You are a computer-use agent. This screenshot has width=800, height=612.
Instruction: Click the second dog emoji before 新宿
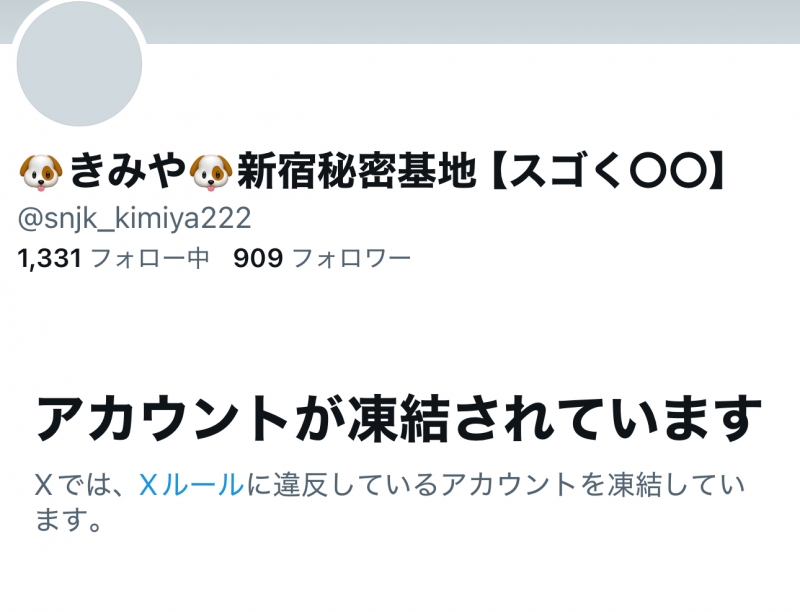(211, 173)
